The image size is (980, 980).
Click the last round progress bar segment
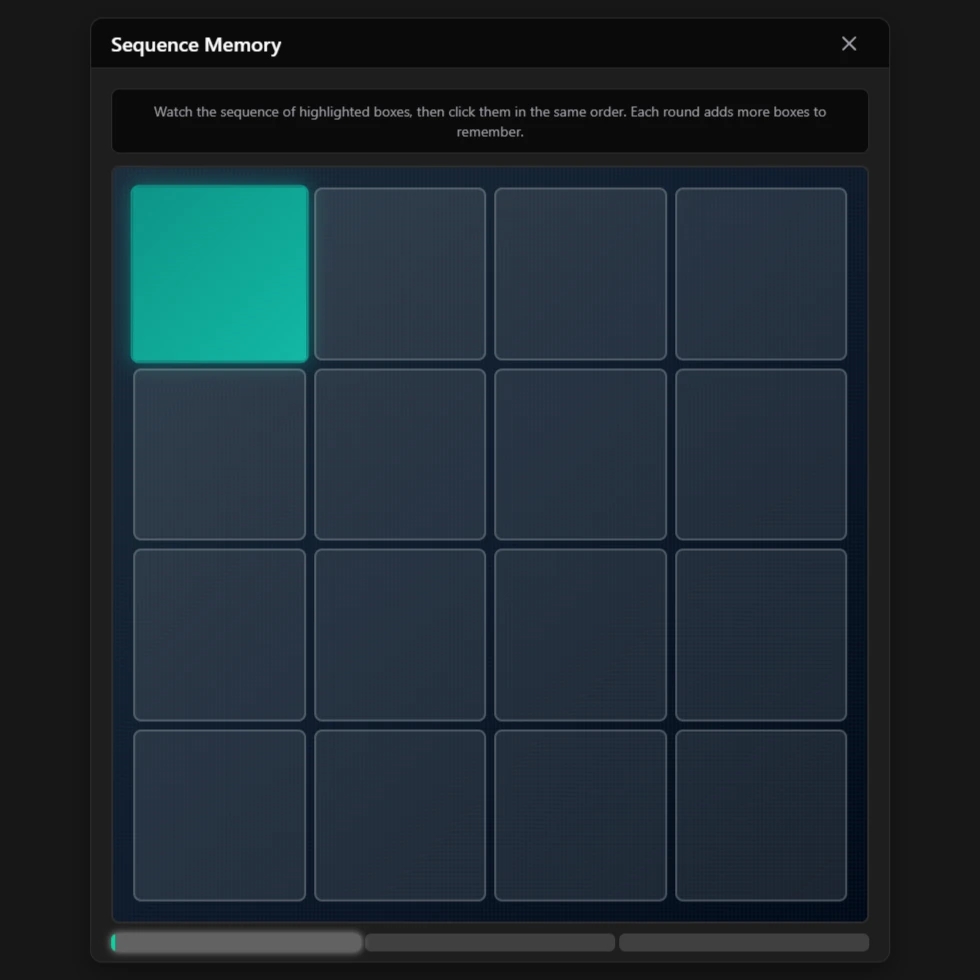tap(744, 942)
